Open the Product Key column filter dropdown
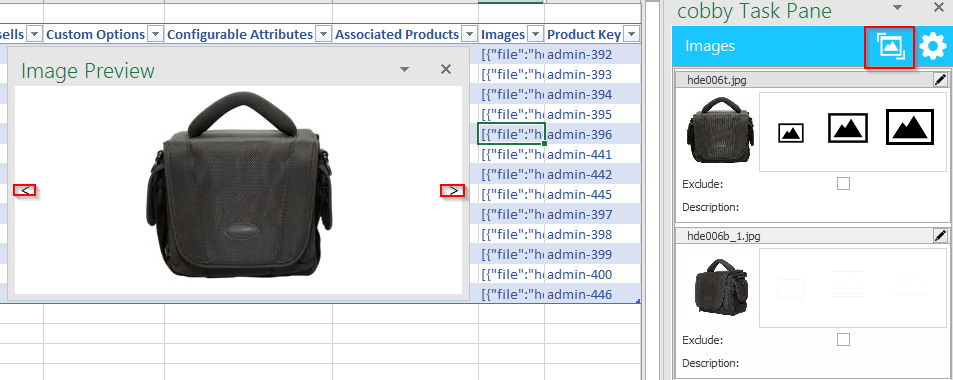This screenshot has height=380, width=953. (x=632, y=35)
